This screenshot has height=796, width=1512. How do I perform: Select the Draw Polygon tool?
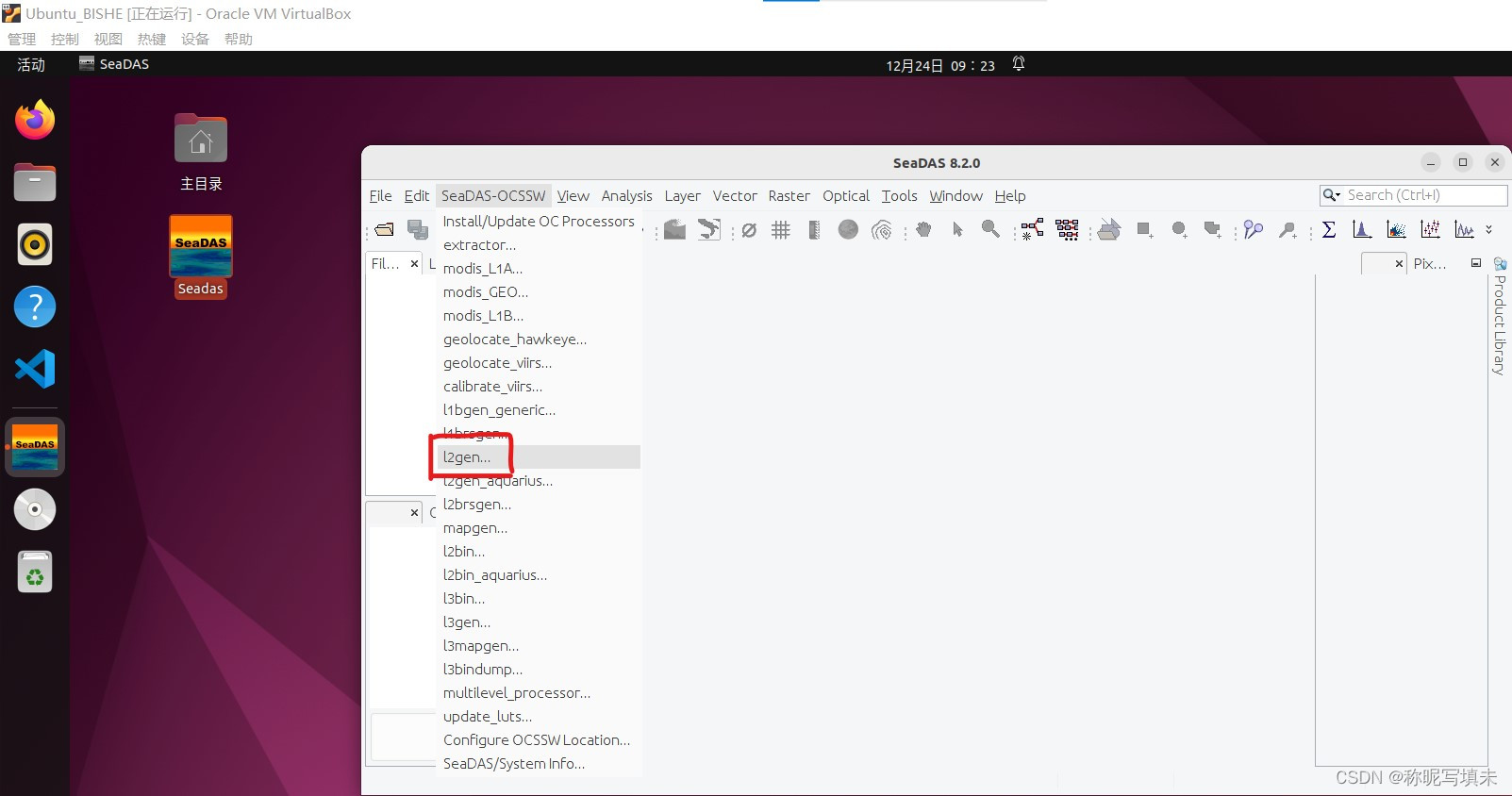pos(1213,229)
